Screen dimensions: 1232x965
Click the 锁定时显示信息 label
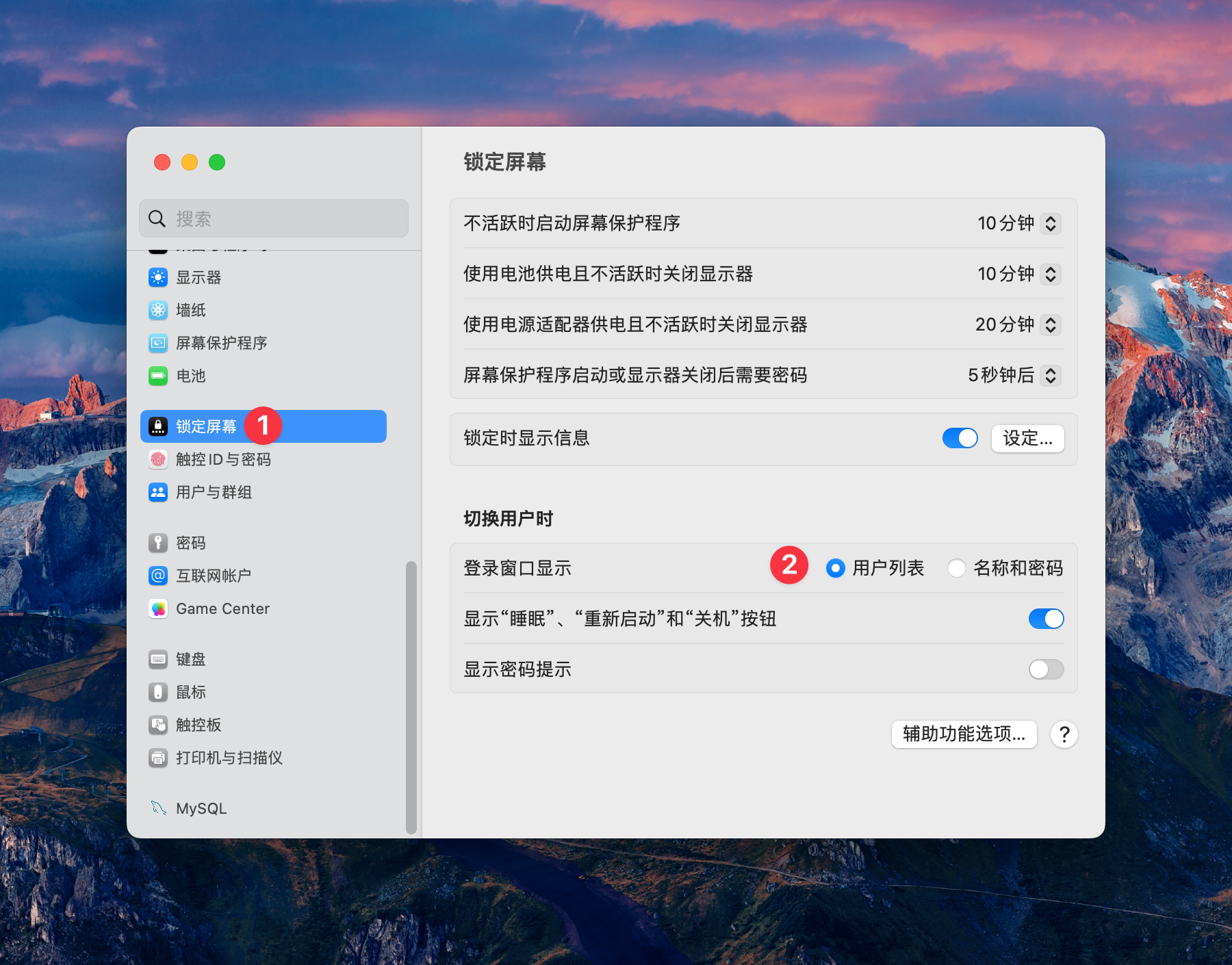(x=526, y=438)
